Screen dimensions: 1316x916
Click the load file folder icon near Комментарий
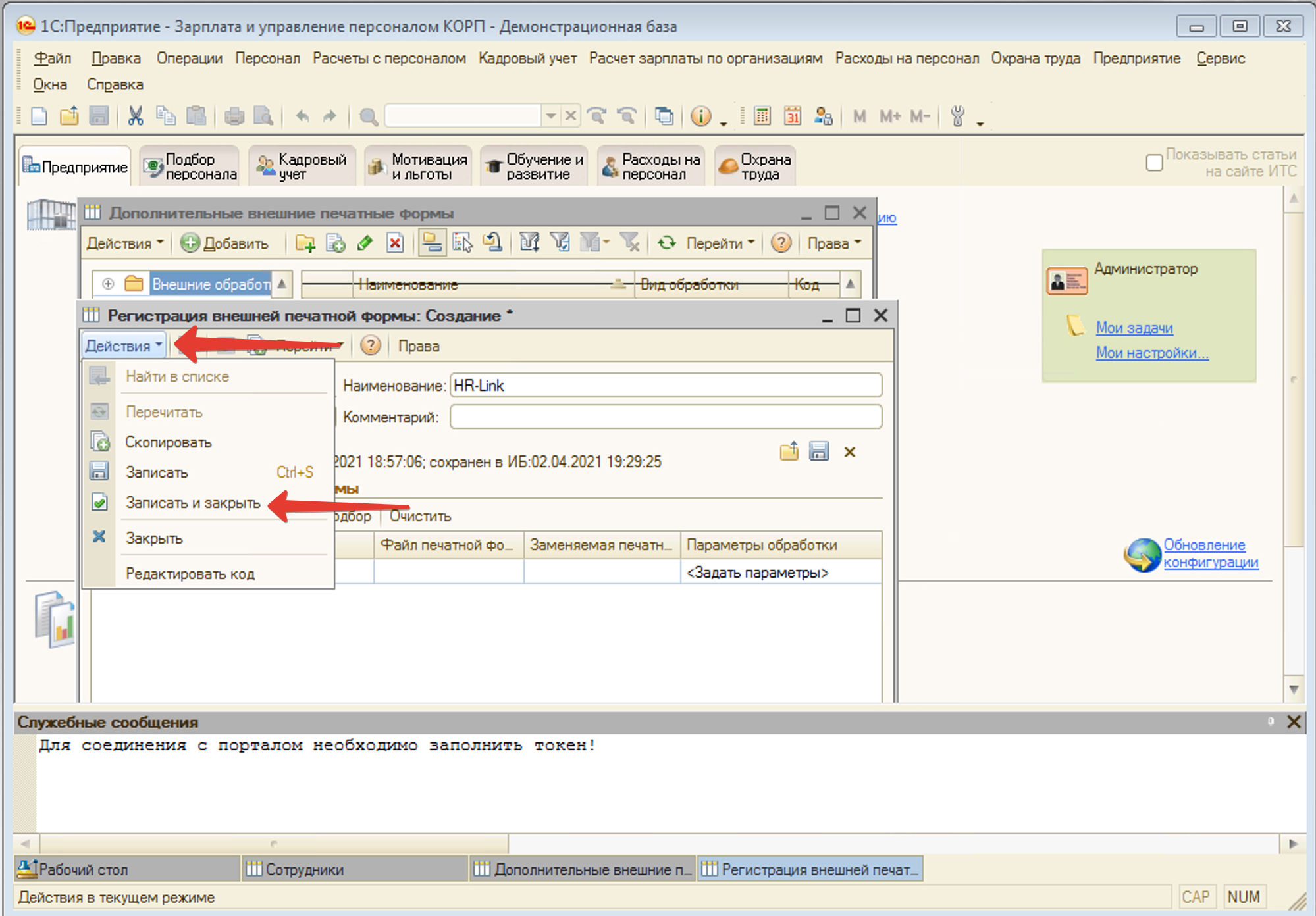[789, 451]
